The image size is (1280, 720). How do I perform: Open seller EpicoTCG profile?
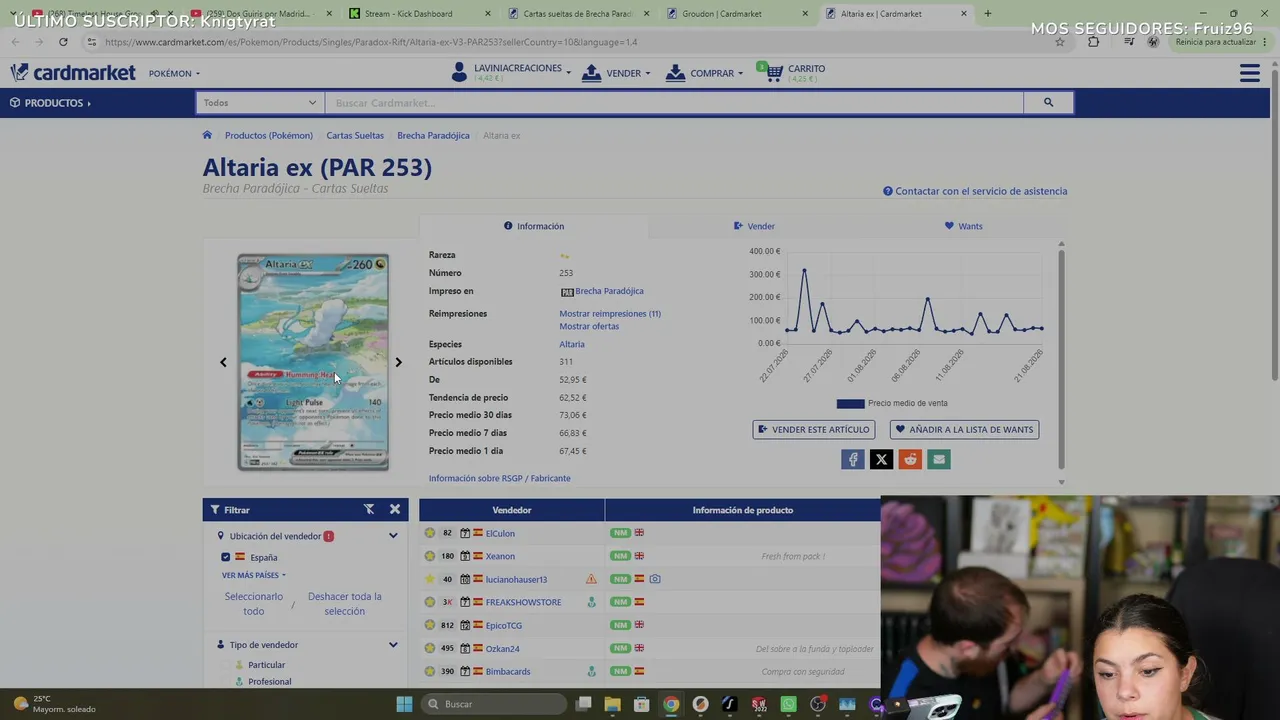tap(504, 625)
